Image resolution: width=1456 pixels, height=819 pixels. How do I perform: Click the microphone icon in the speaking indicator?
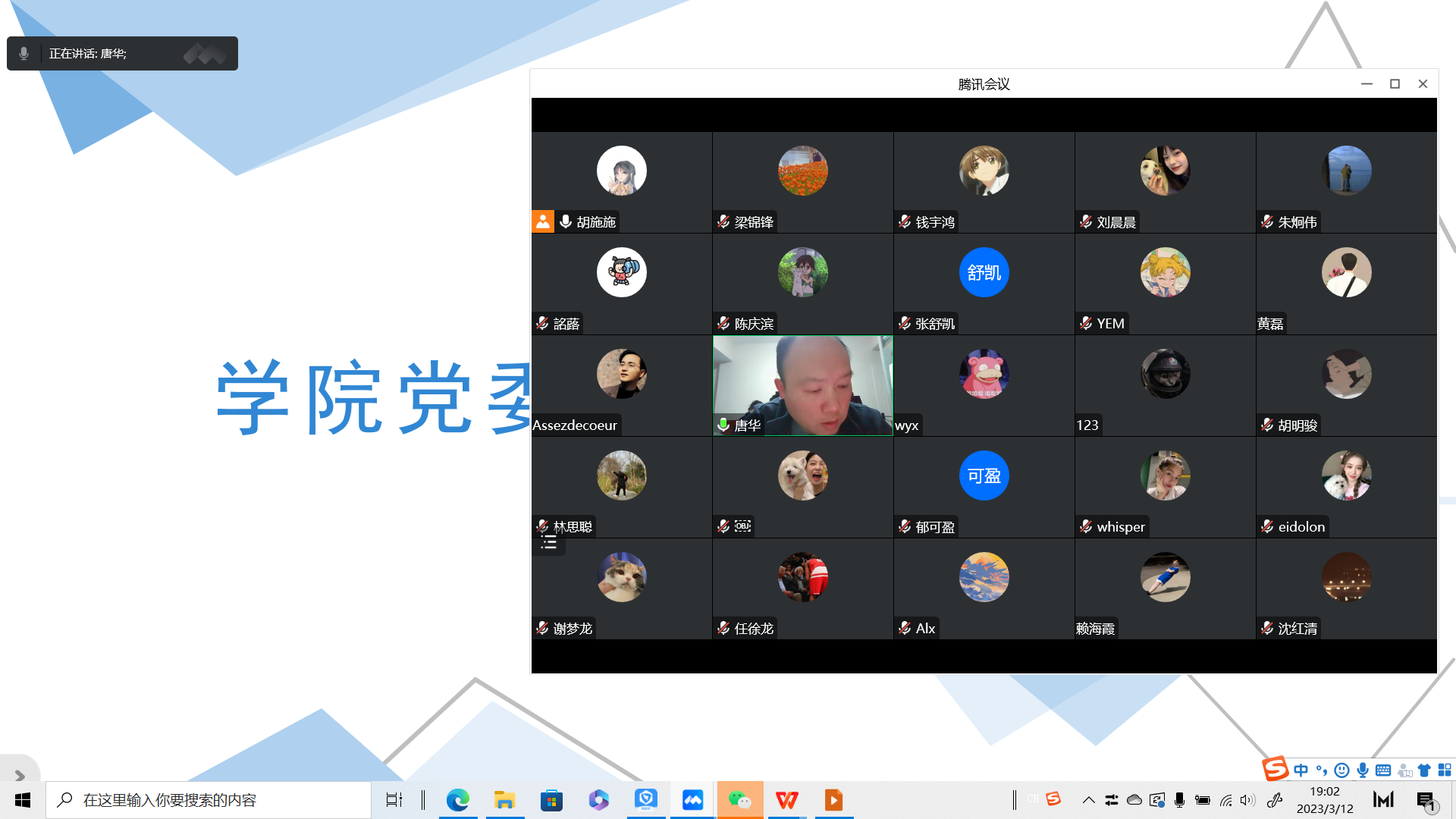(x=24, y=54)
